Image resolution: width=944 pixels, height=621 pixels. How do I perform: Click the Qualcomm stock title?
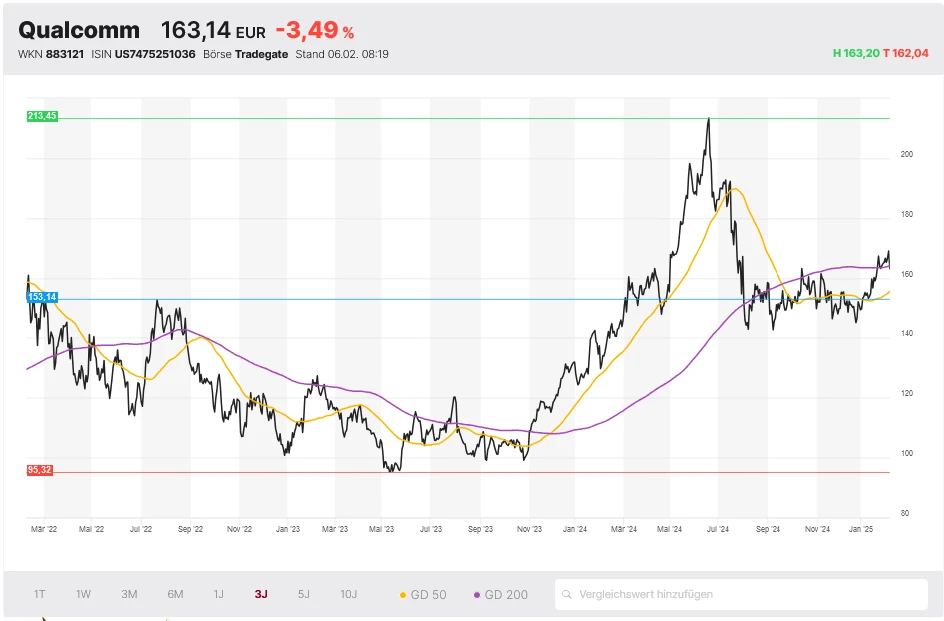pos(79,31)
